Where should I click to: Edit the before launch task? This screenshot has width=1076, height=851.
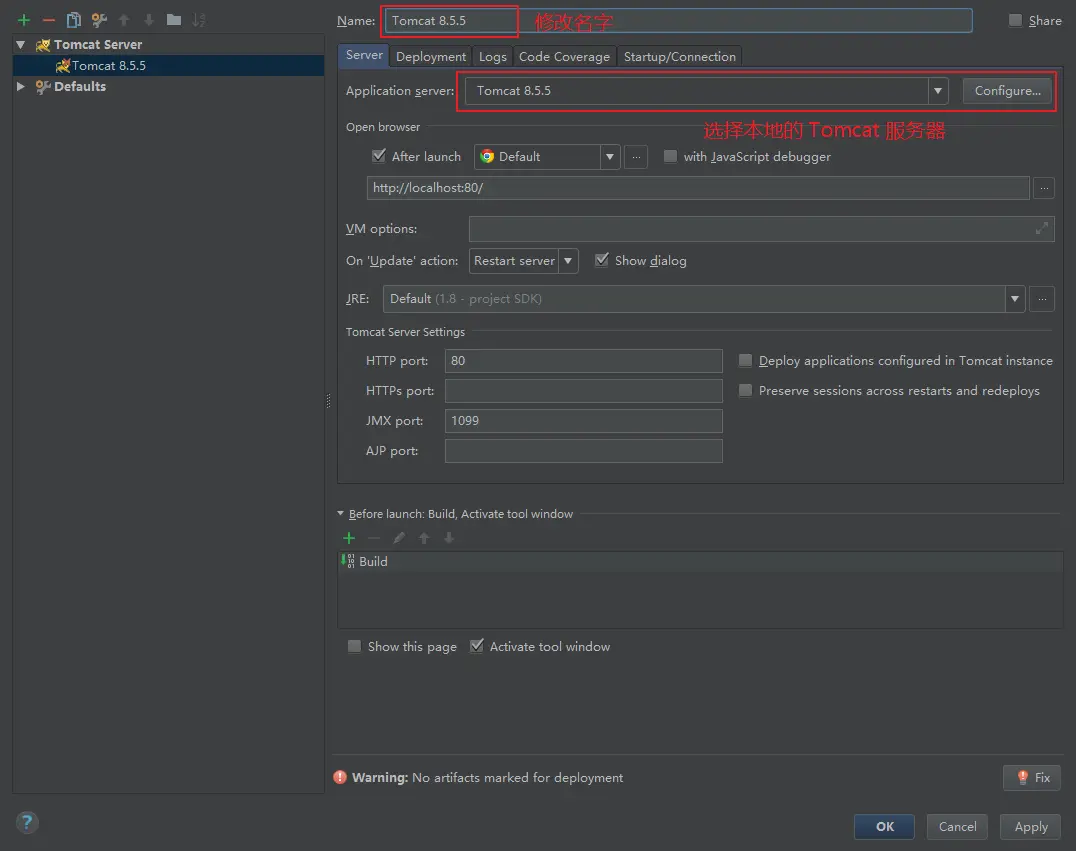click(399, 538)
